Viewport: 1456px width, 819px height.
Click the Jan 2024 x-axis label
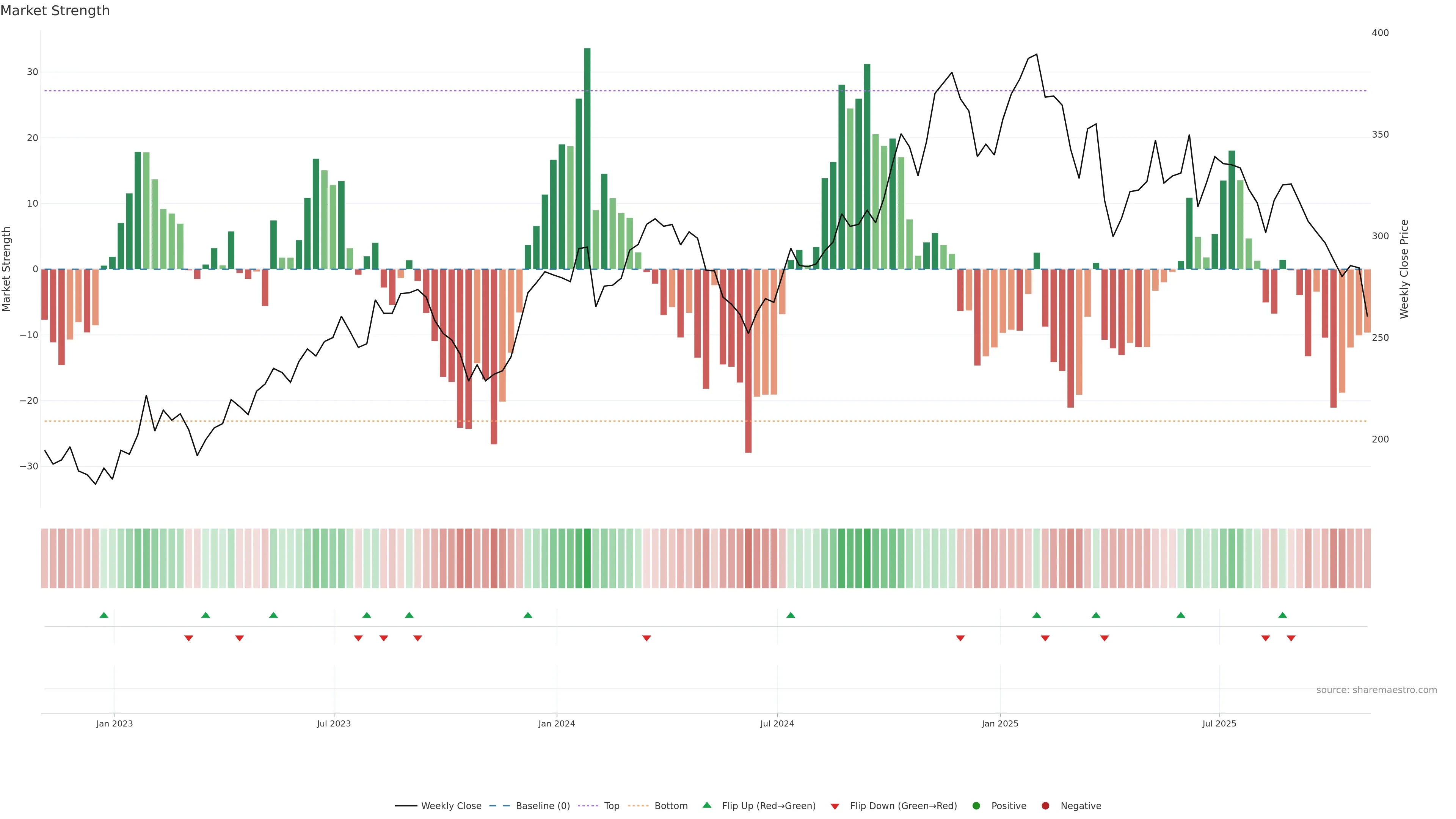point(556,723)
